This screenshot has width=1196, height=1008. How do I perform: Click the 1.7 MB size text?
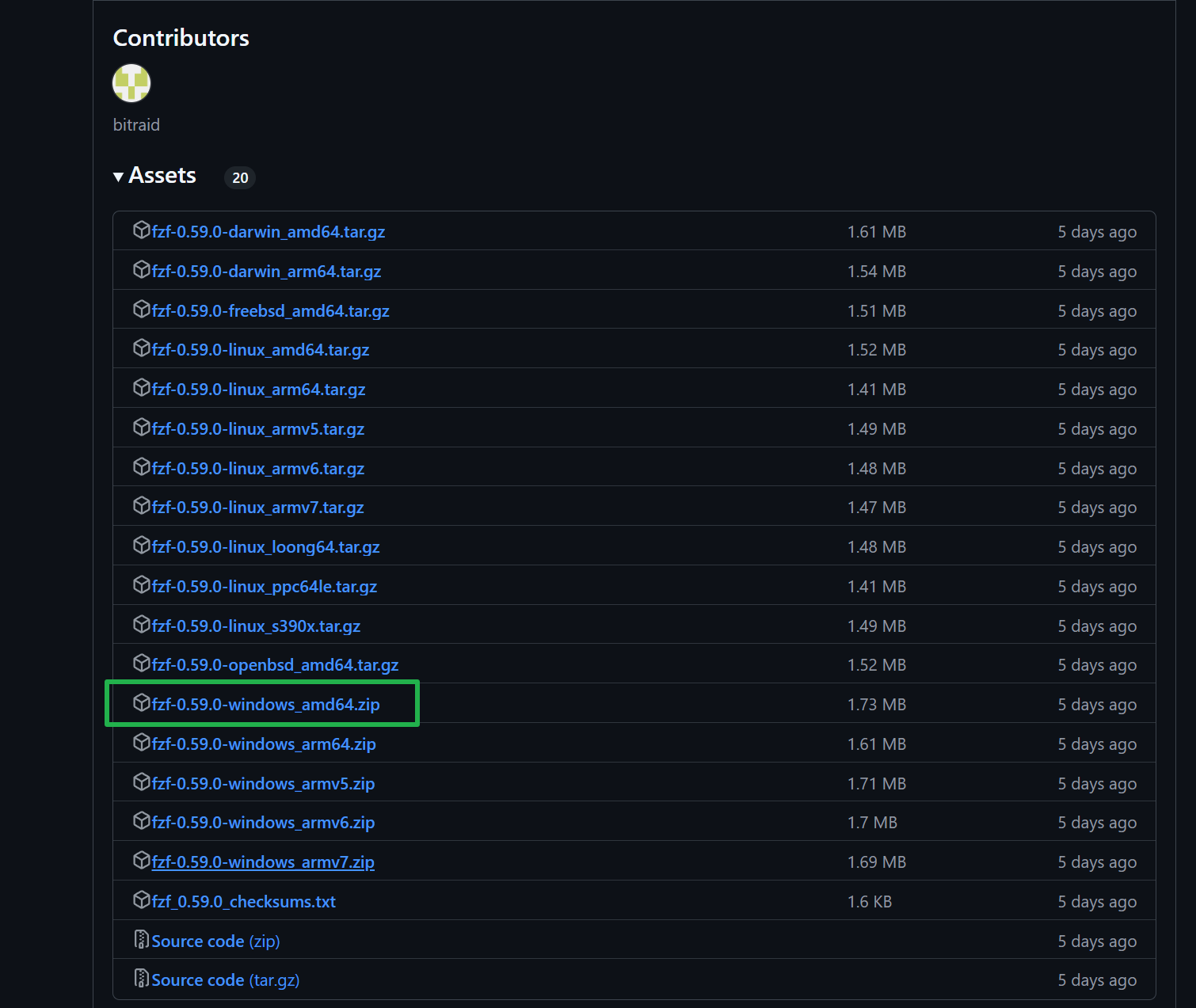point(873,823)
